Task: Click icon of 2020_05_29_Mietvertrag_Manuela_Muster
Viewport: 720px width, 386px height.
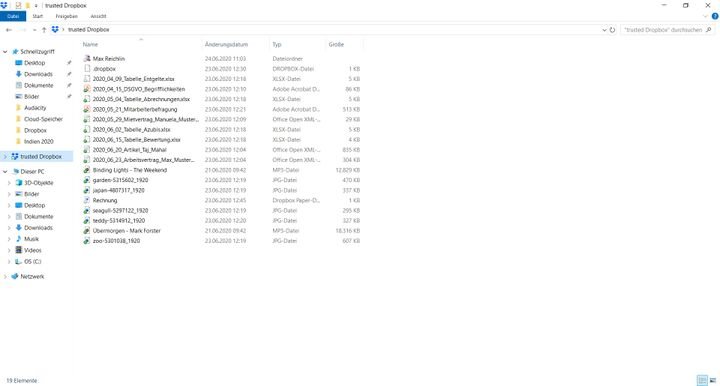Action: (87, 119)
